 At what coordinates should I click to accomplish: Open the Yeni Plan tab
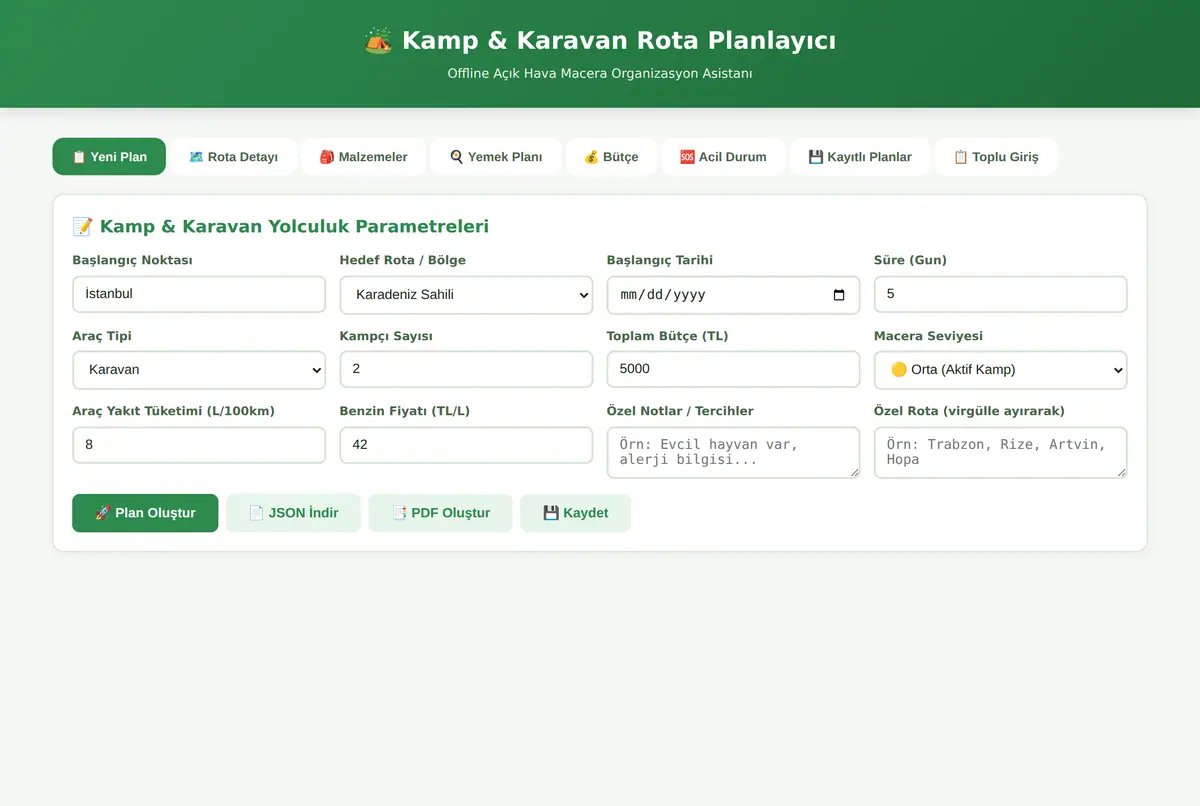(109, 157)
